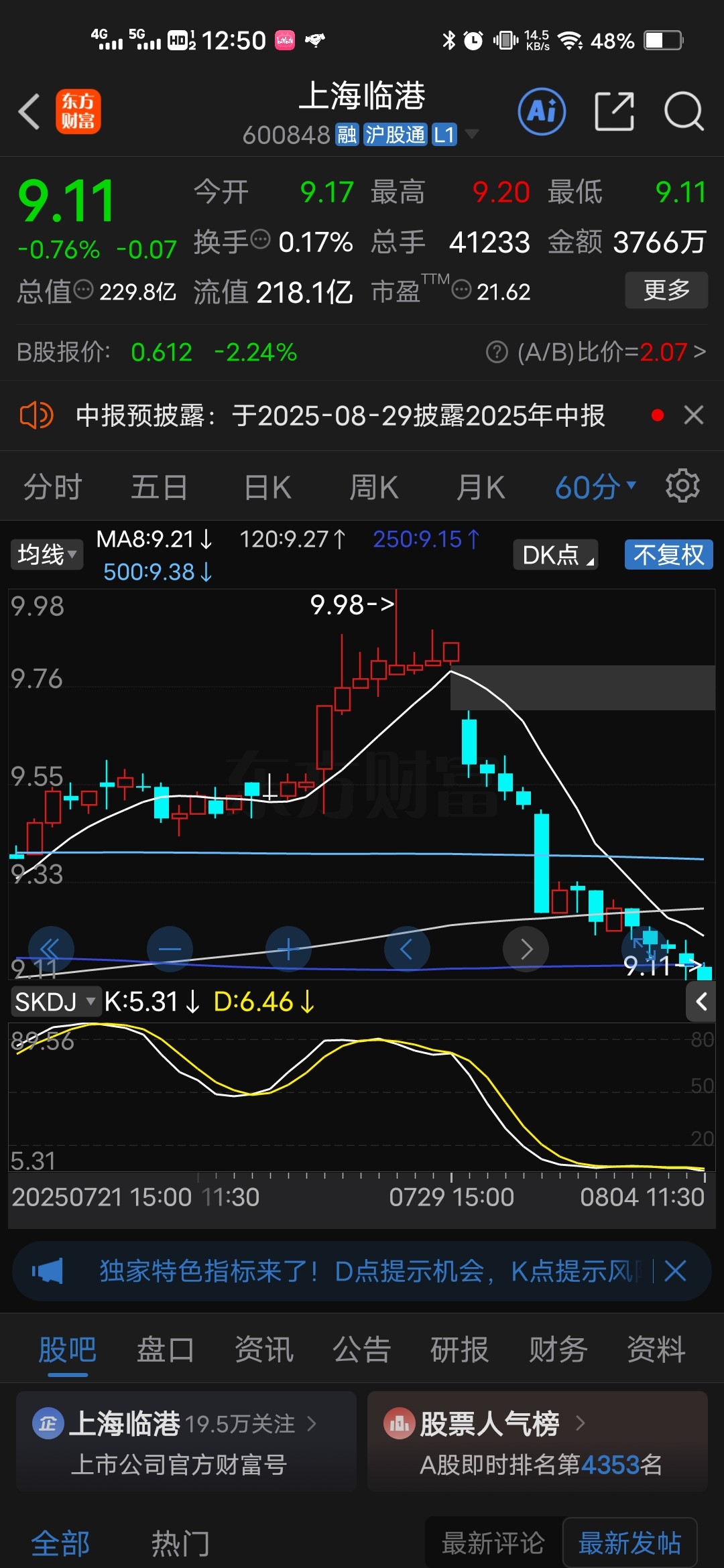Select the 资料 tab
Viewport: 724px width, 1568px height.
(656, 1350)
